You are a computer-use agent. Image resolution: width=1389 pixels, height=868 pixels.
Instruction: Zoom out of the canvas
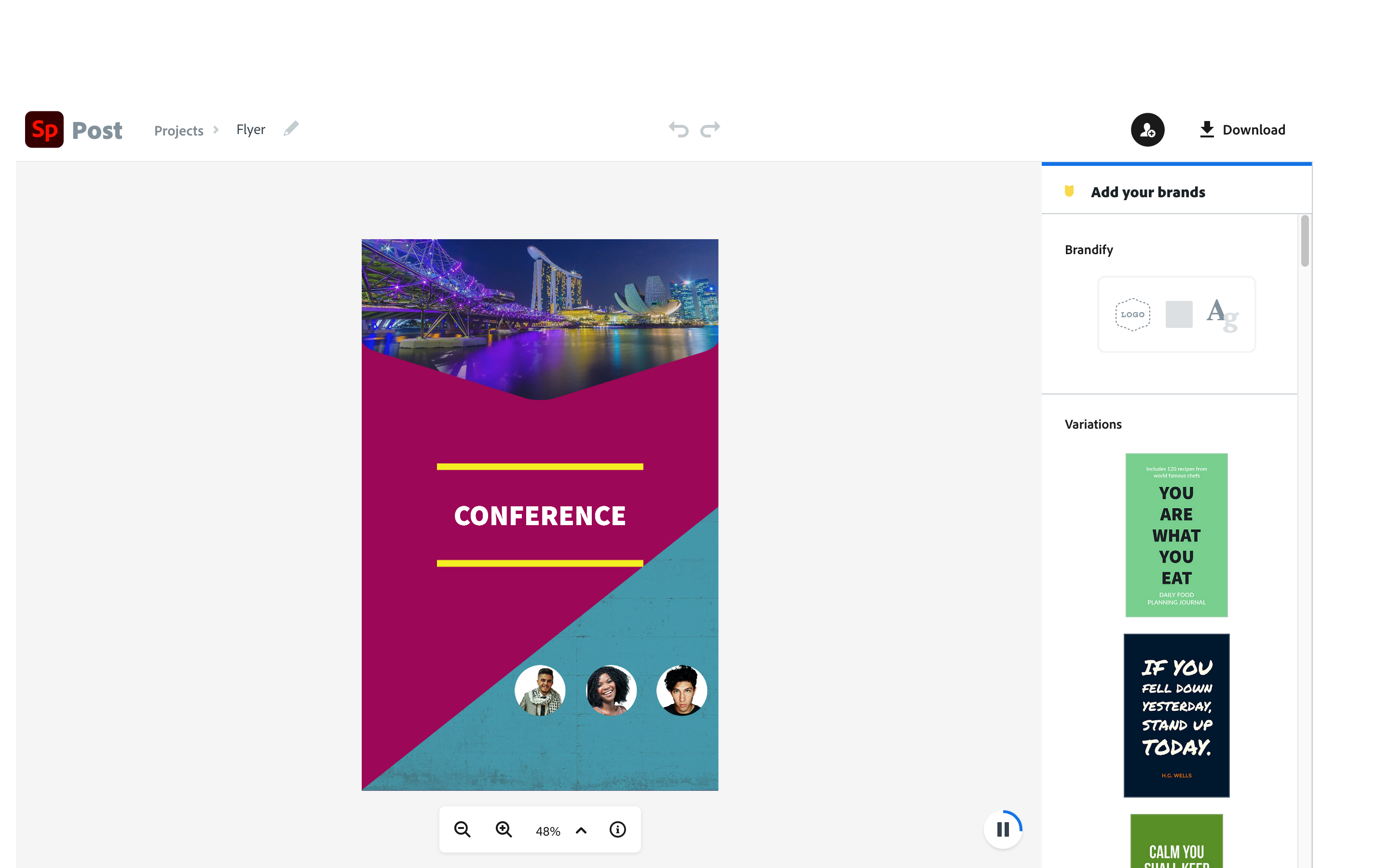pyautogui.click(x=462, y=829)
